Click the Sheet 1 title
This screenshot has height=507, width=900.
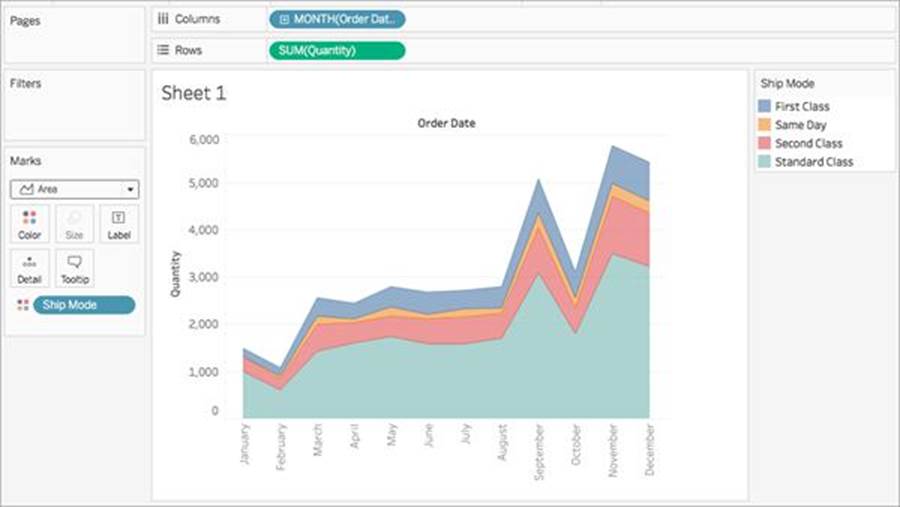[194, 93]
